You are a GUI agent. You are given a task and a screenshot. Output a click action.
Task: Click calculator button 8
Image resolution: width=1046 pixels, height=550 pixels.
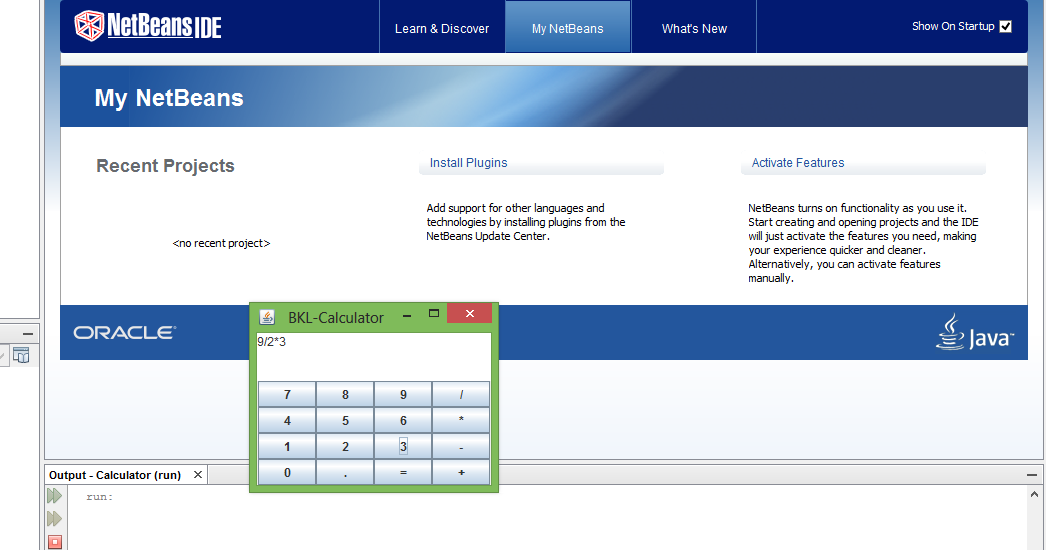345,394
